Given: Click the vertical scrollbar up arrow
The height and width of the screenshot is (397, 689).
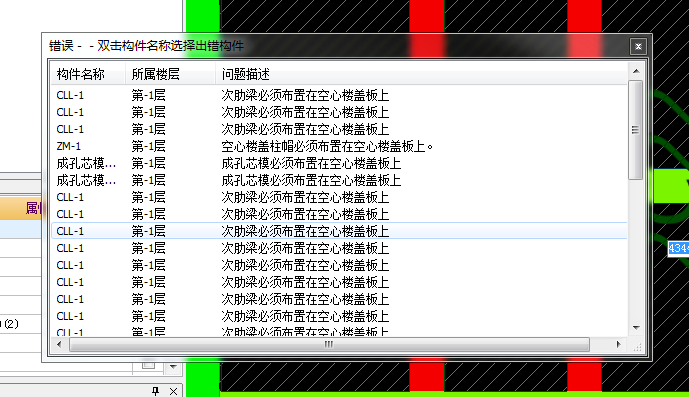Looking at the screenshot, I should (636, 71).
